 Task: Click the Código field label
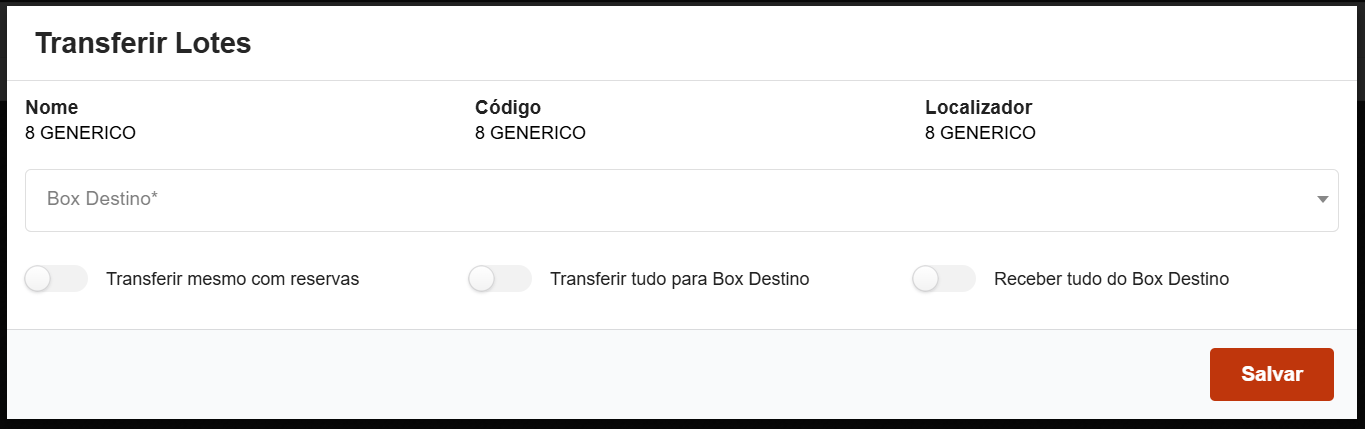[x=508, y=107]
